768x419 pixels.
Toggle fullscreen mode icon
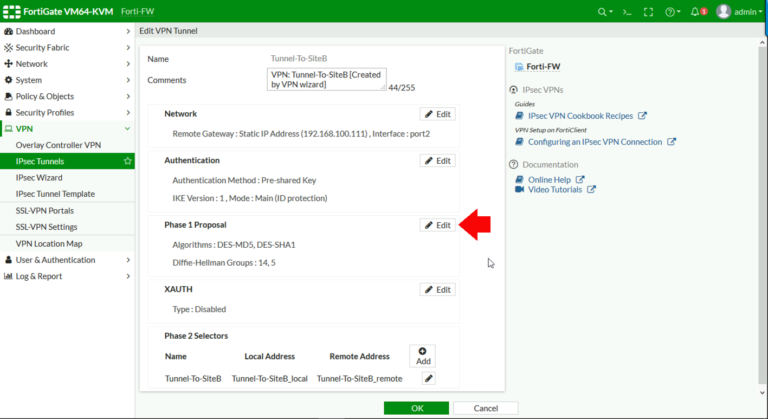648,12
